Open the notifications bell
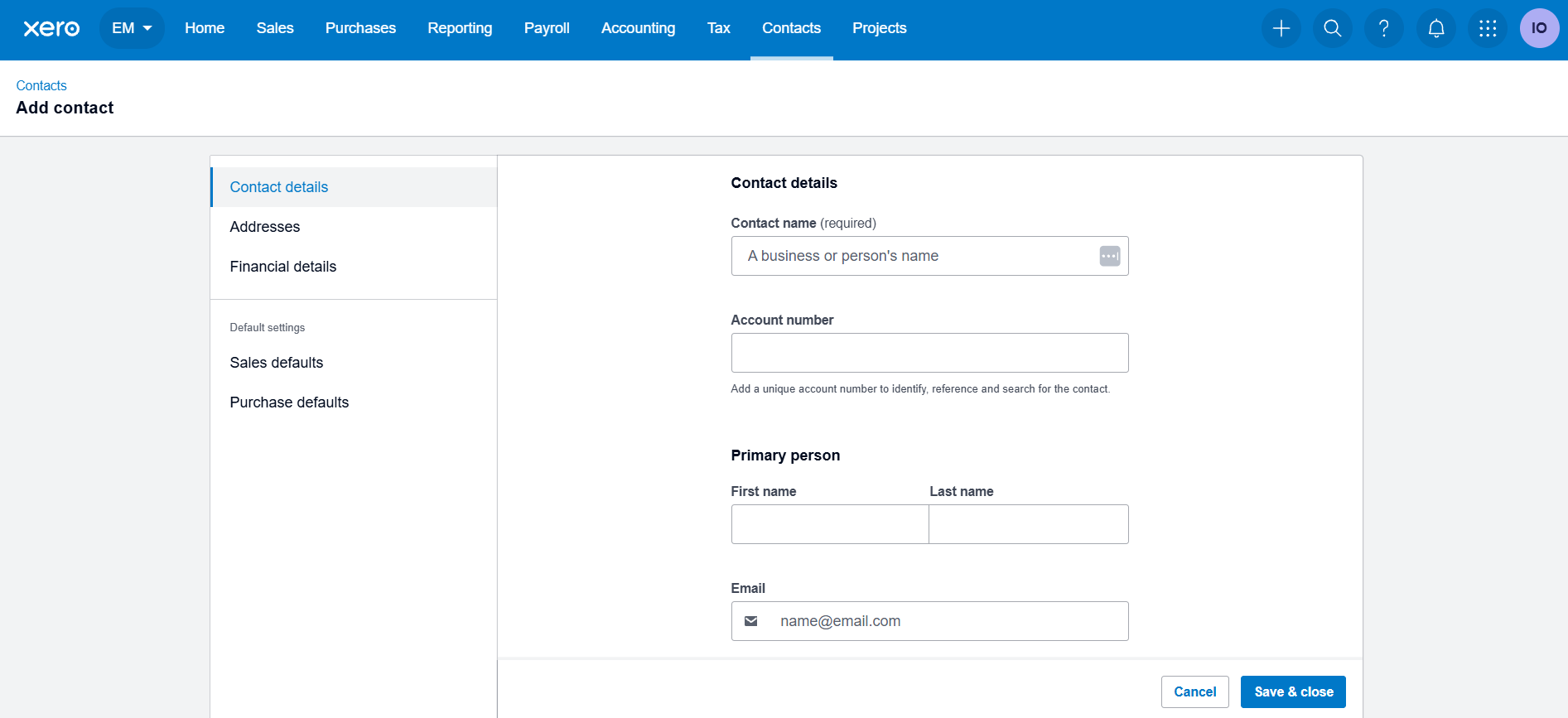Screen dimensions: 1568x718 (1436, 28)
